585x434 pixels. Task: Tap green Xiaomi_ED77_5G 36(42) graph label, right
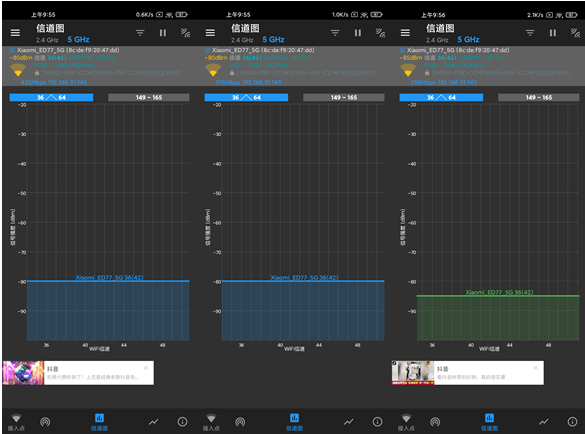500,292
